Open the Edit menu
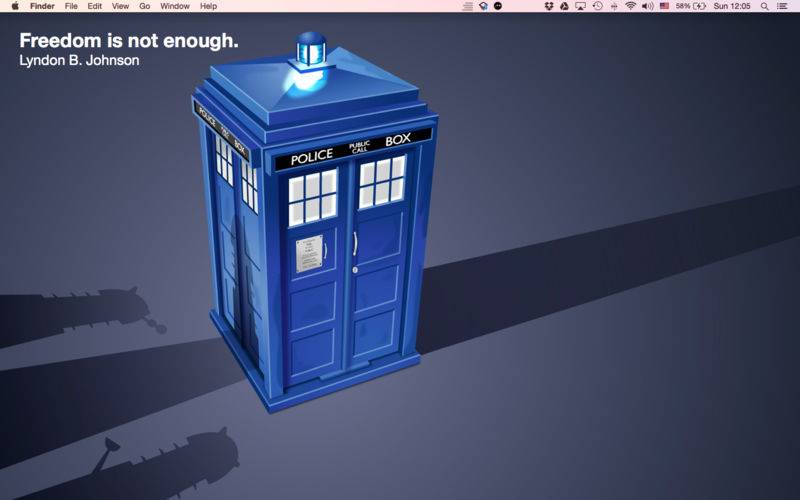The height and width of the screenshot is (500, 800). tap(94, 6)
